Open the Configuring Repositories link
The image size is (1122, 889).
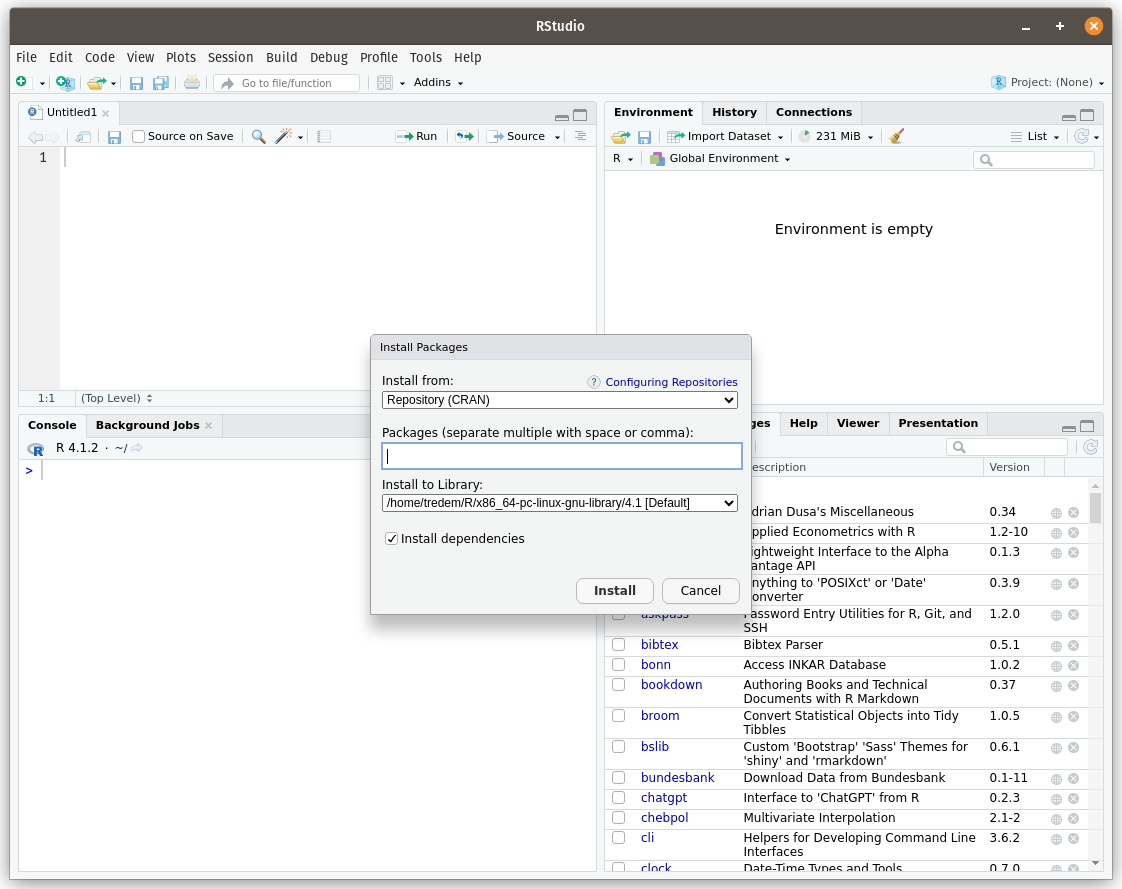(x=671, y=382)
